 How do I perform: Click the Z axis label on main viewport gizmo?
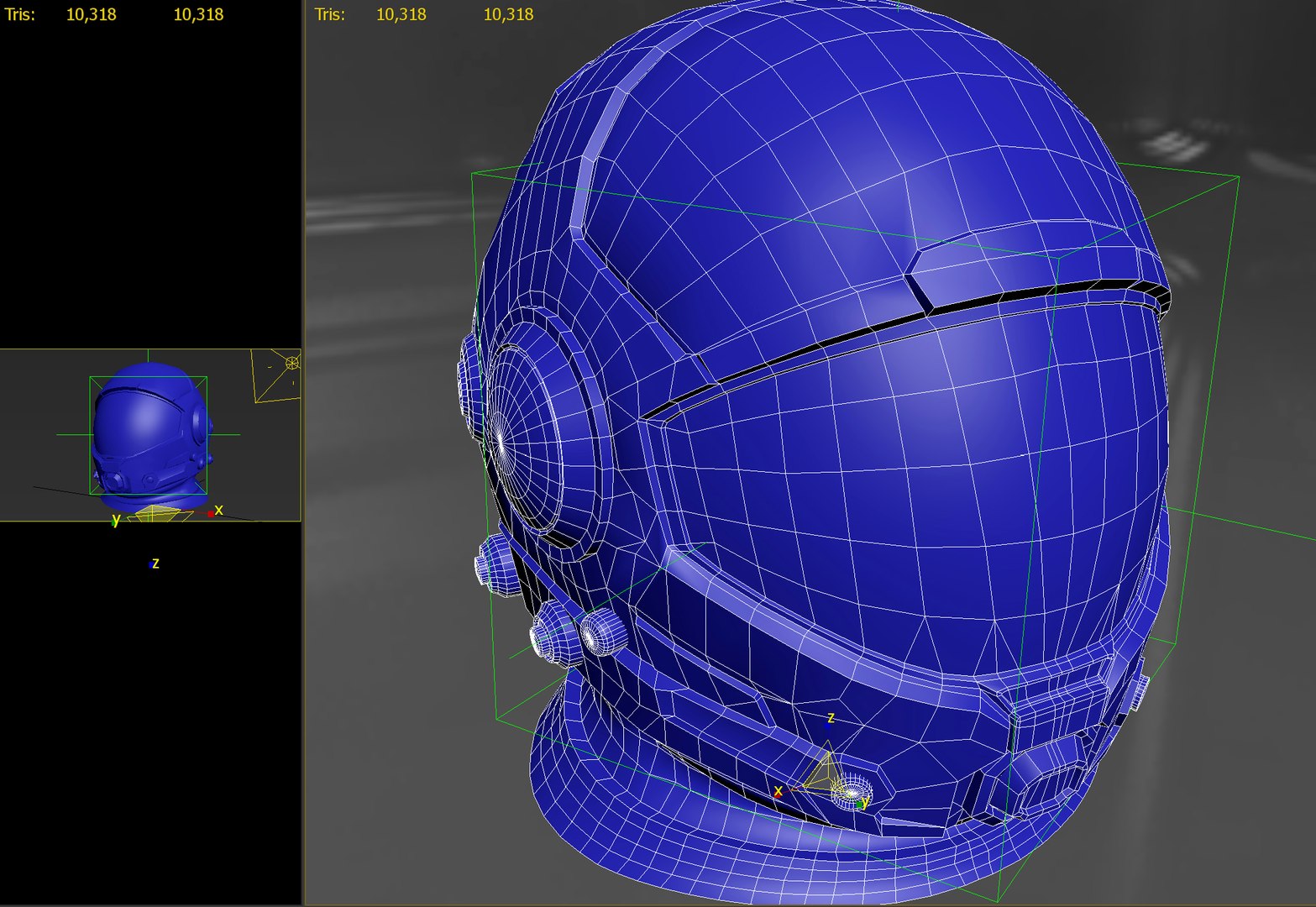831,717
